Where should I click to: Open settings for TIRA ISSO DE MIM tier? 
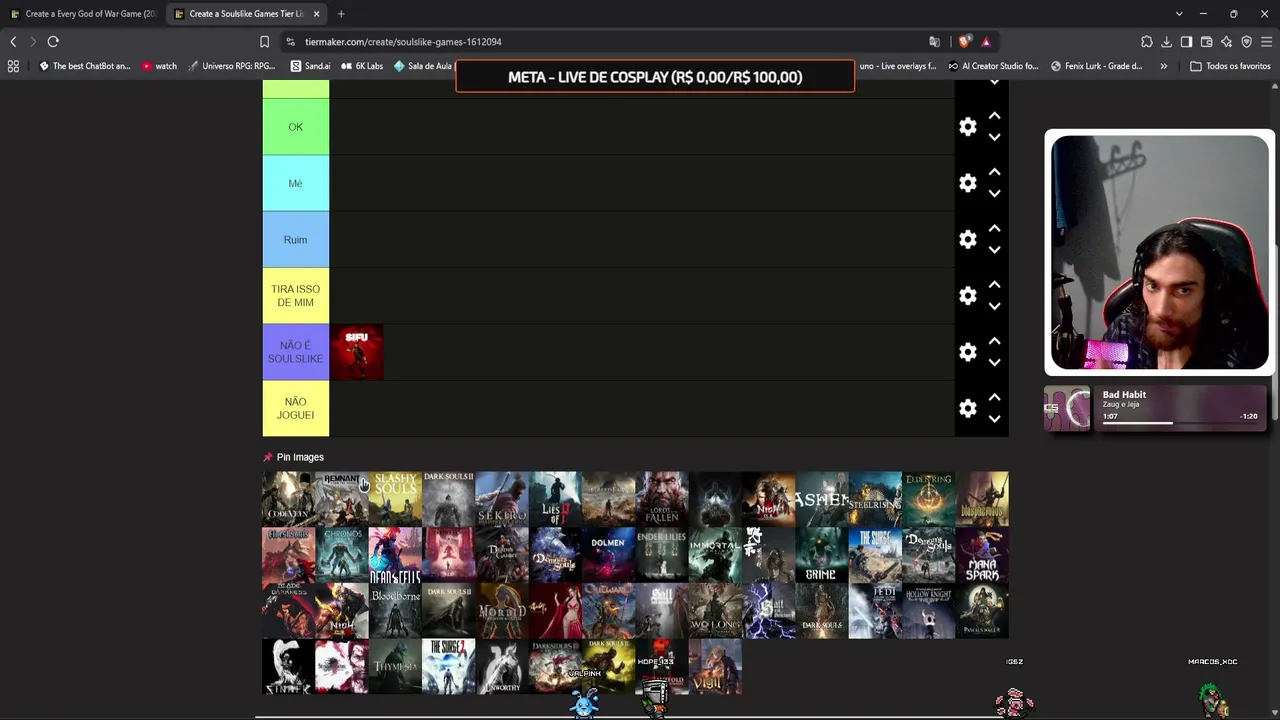coord(967,296)
